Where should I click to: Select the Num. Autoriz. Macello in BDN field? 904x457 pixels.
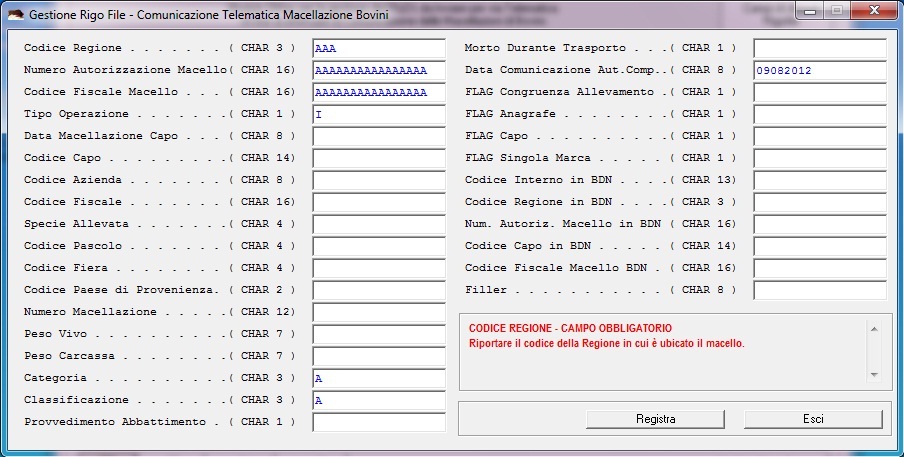click(820, 224)
